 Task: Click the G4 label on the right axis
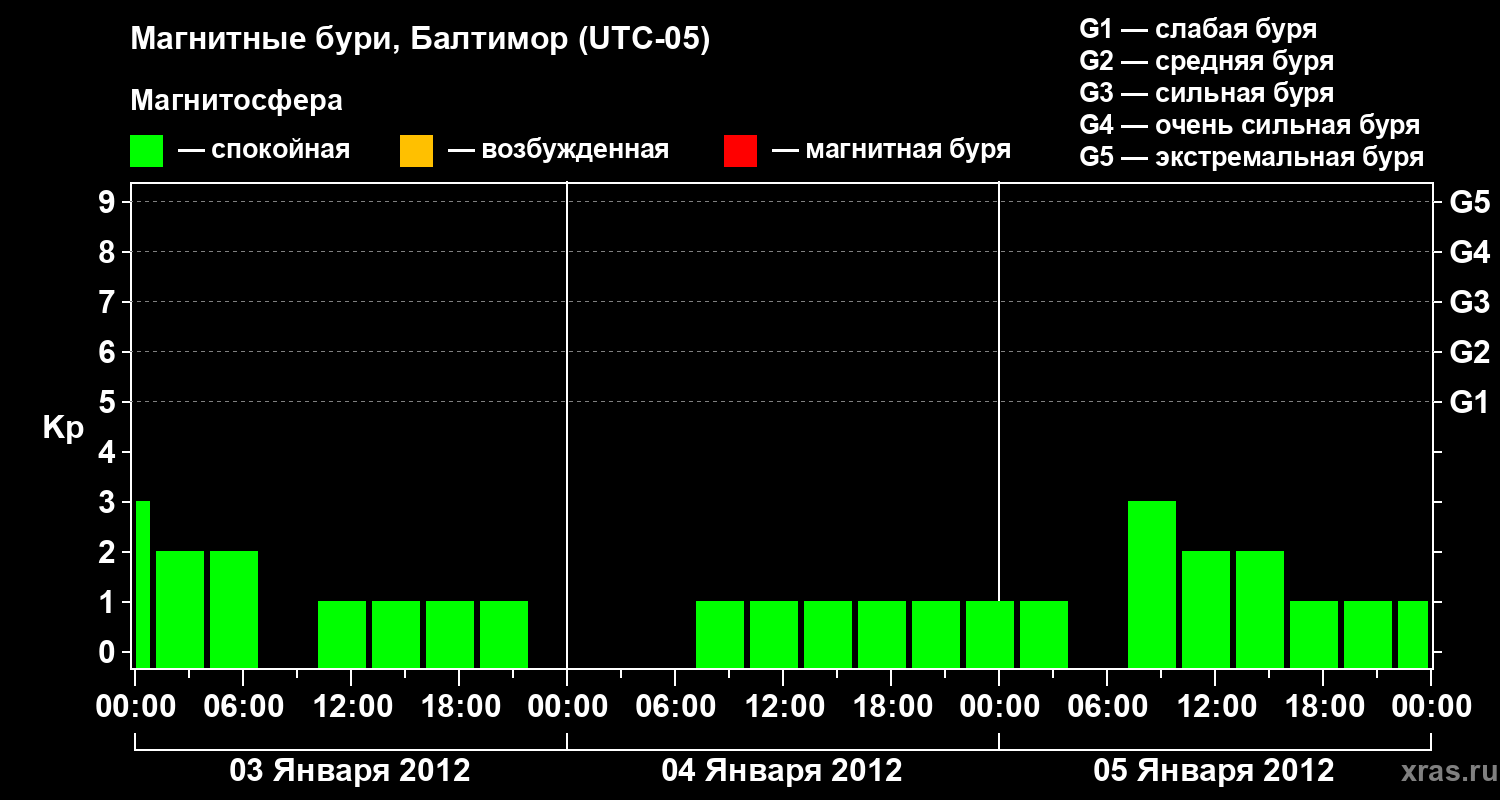[1470, 252]
